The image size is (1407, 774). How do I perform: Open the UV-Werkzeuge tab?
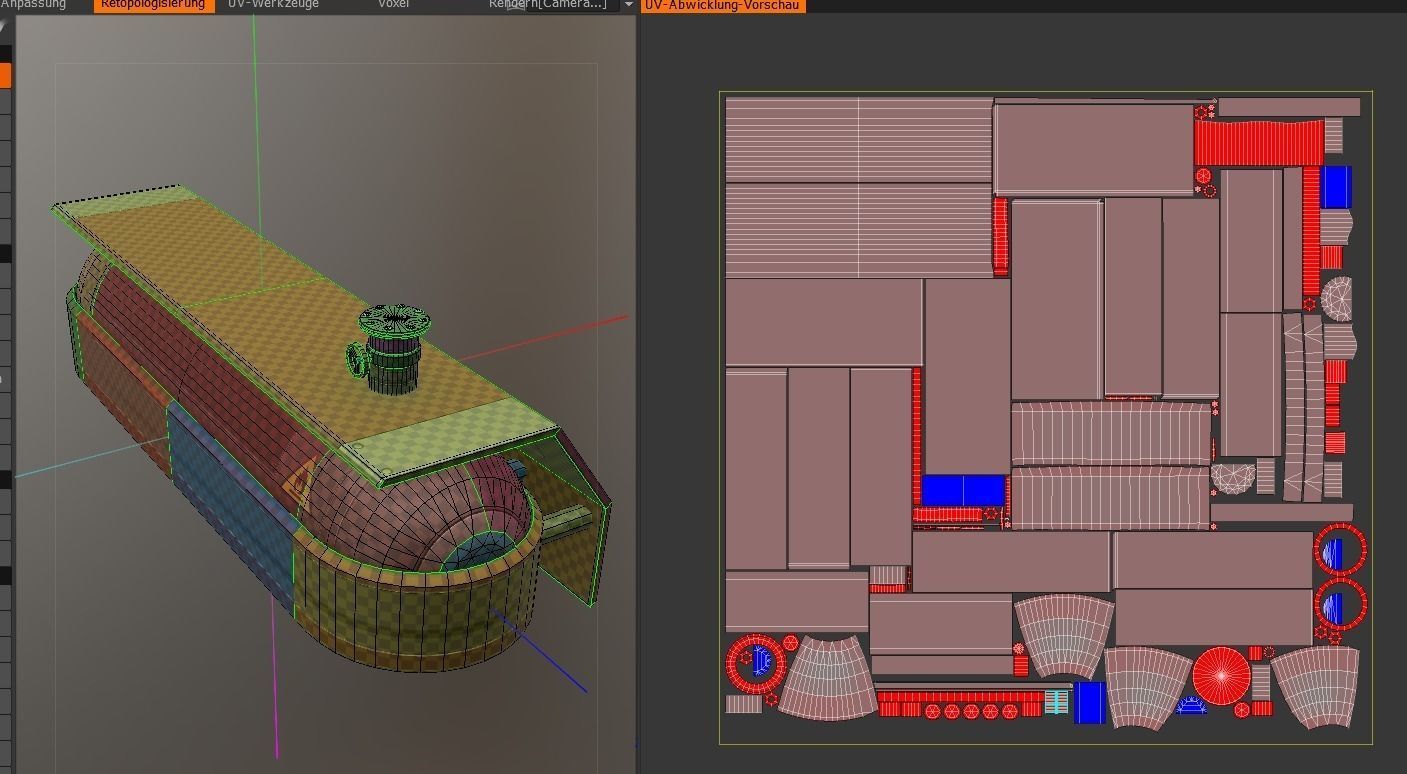tap(273, 5)
